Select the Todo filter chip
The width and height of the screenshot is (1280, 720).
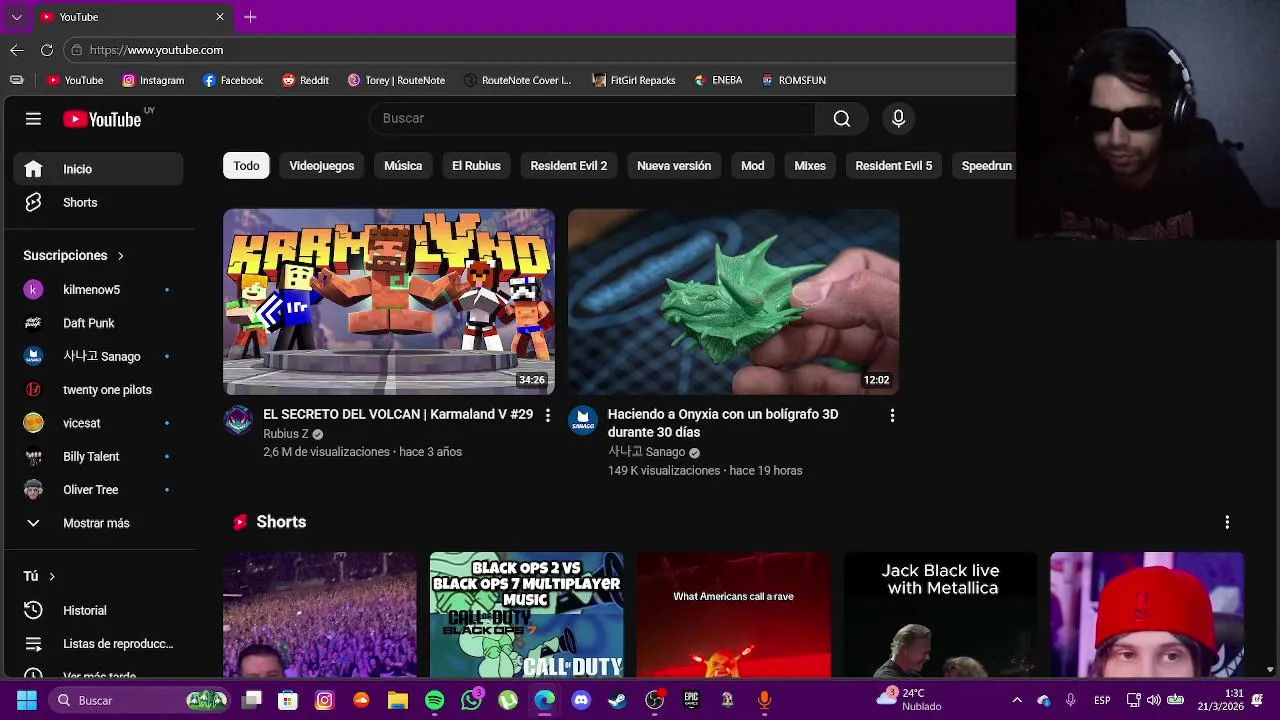pos(246,166)
